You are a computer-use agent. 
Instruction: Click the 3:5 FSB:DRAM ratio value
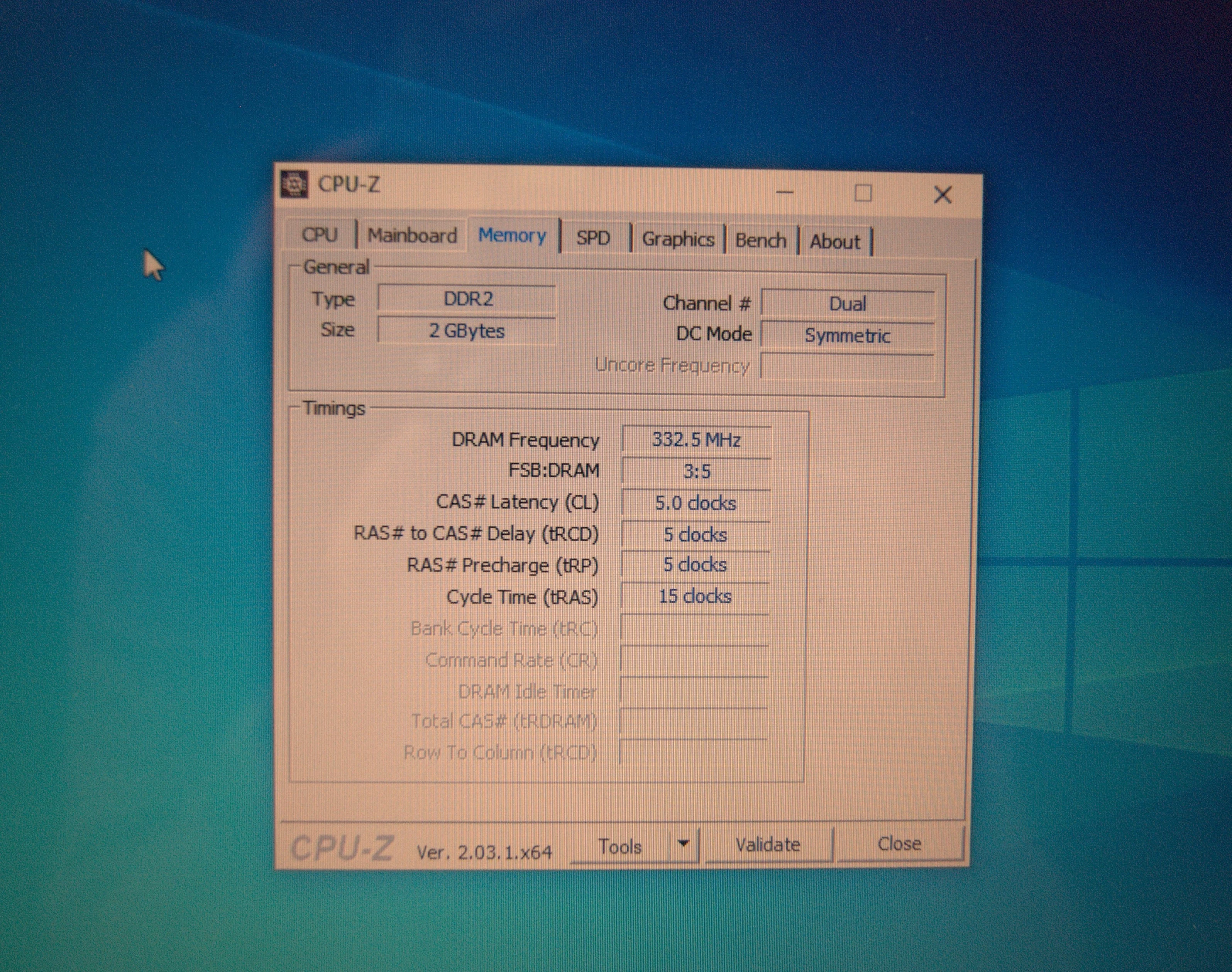697,471
